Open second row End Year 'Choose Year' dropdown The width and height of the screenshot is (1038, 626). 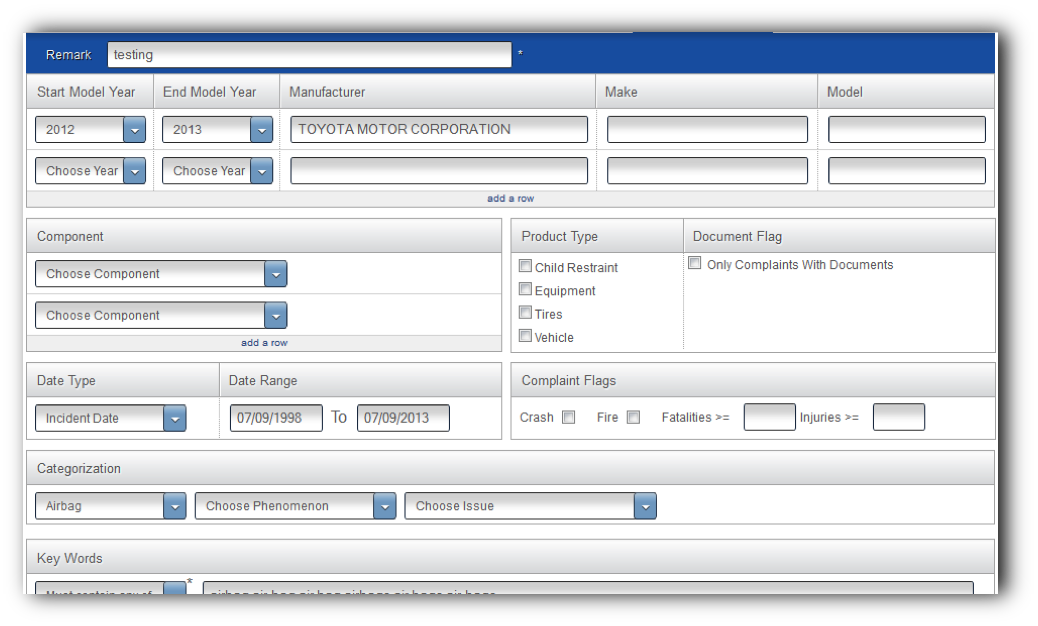click(x=217, y=171)
